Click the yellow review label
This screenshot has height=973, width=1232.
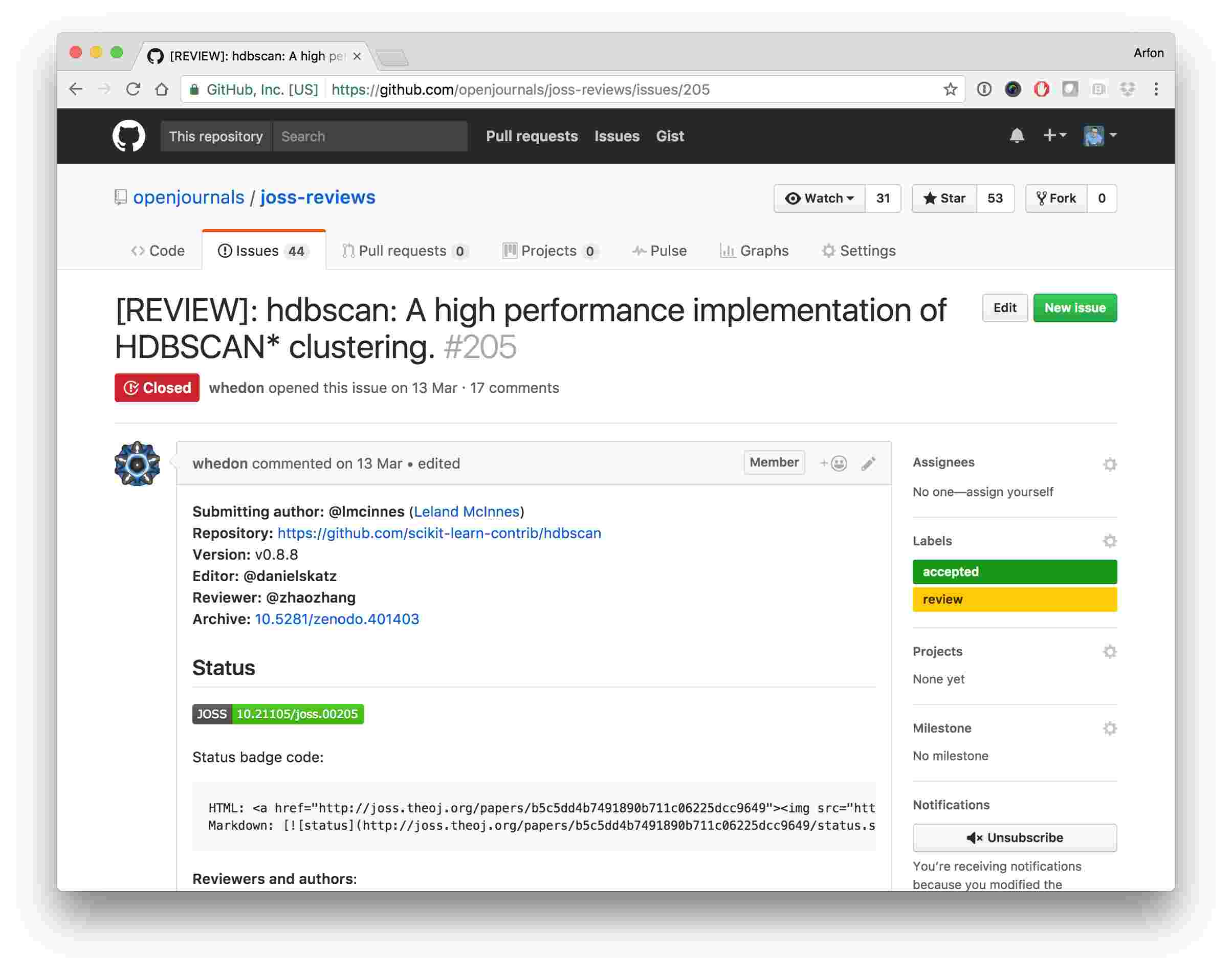pyautogui.click(x=1015, y=599)
